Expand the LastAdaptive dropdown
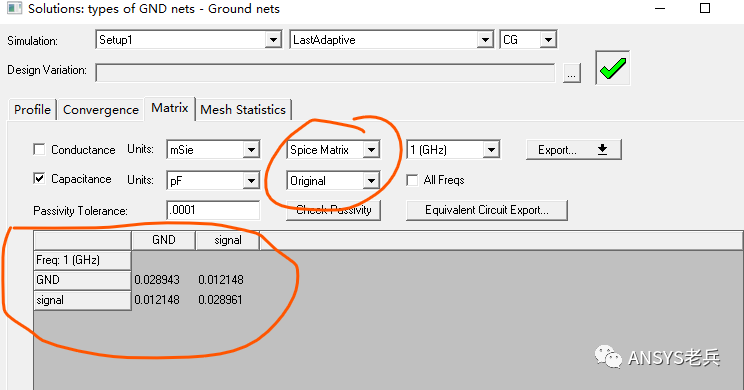 tap(484, 39)
